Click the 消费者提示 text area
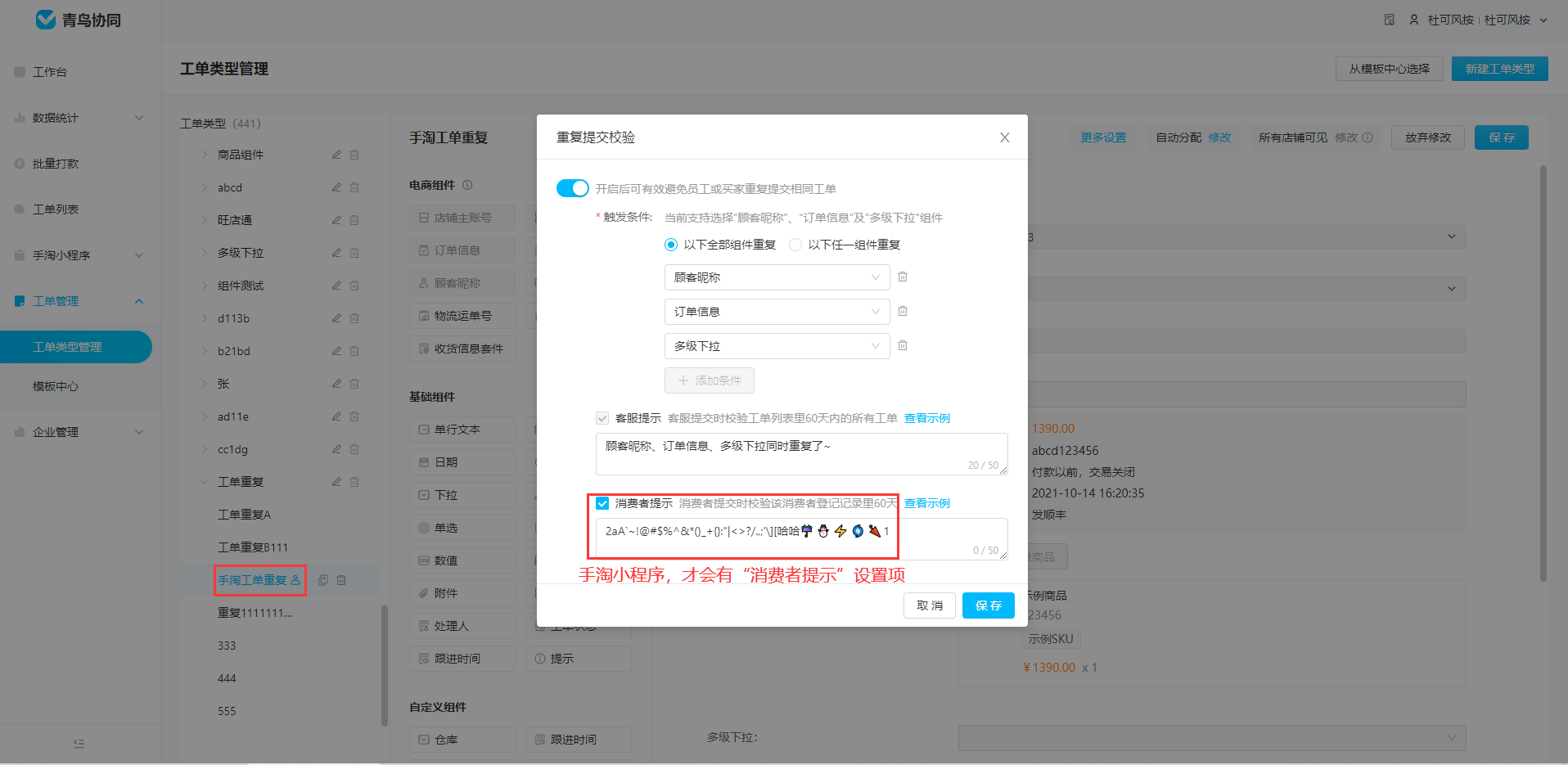The image size is (1568, 765). pyautogui.click(x=801, y=539)
